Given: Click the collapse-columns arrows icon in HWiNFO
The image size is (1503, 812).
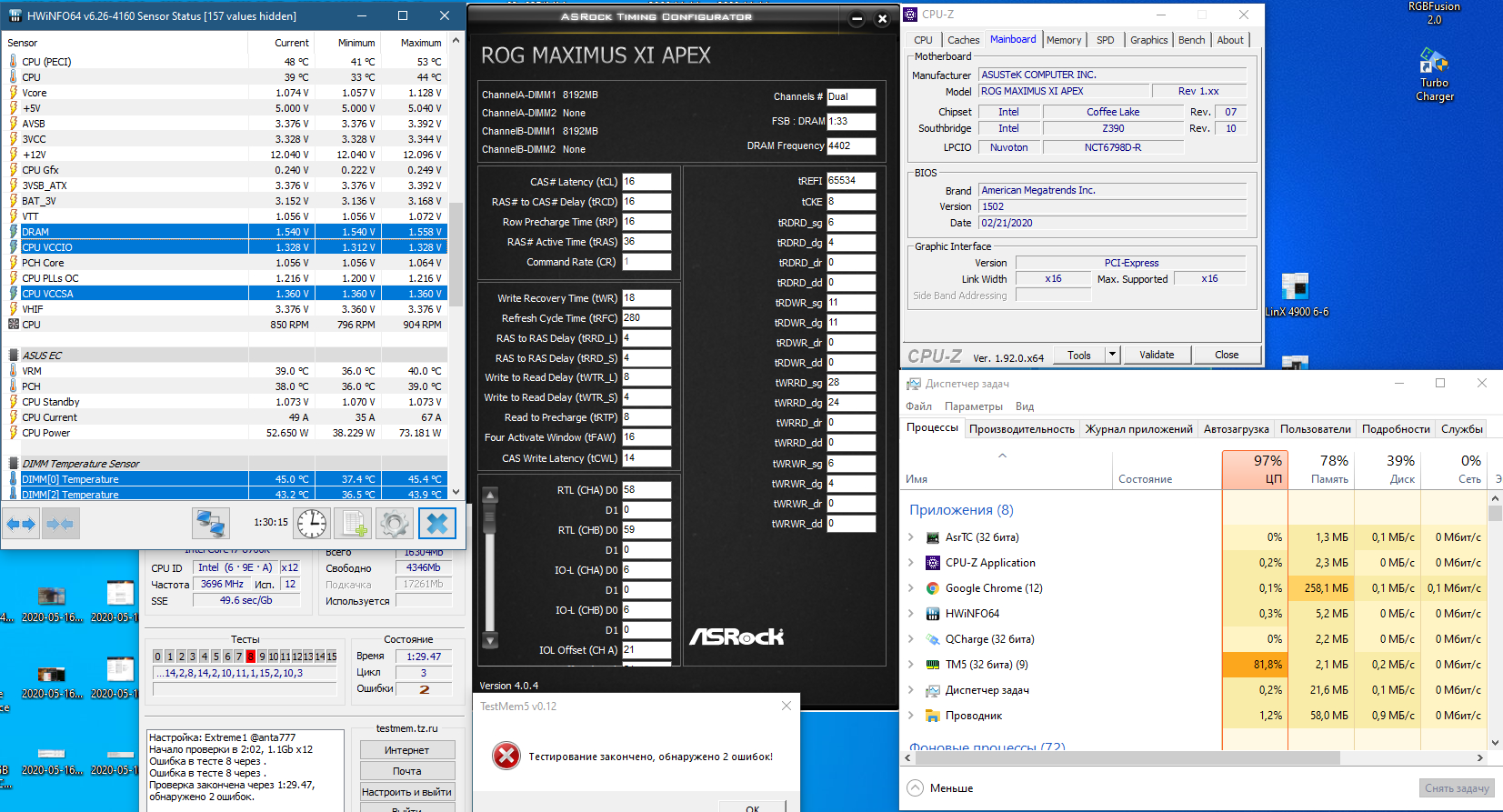Looking at the screenshot, I should (x=60, y=524).
